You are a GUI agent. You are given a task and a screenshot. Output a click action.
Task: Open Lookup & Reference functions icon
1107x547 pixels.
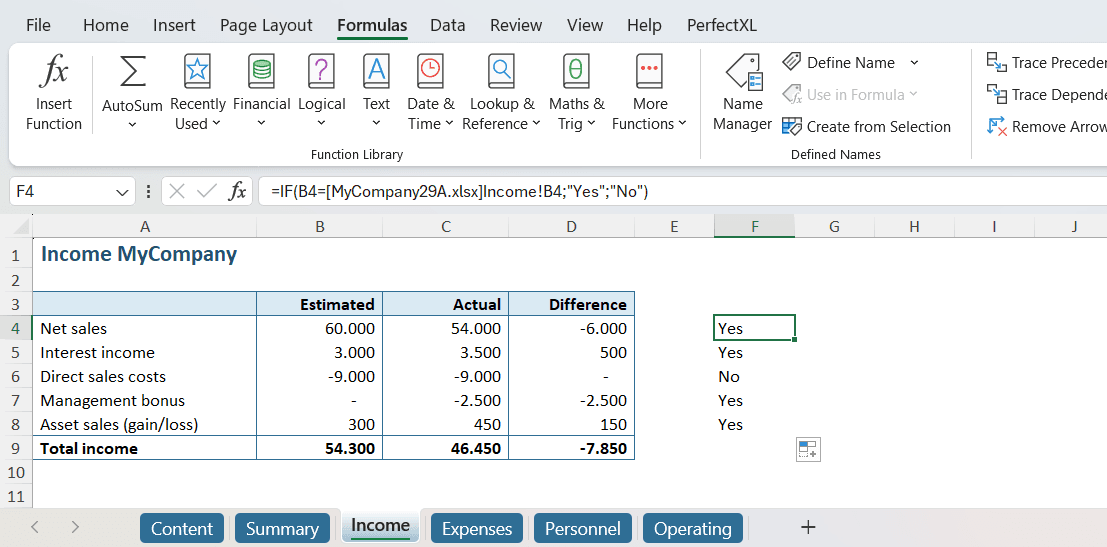tap(501, 71)
